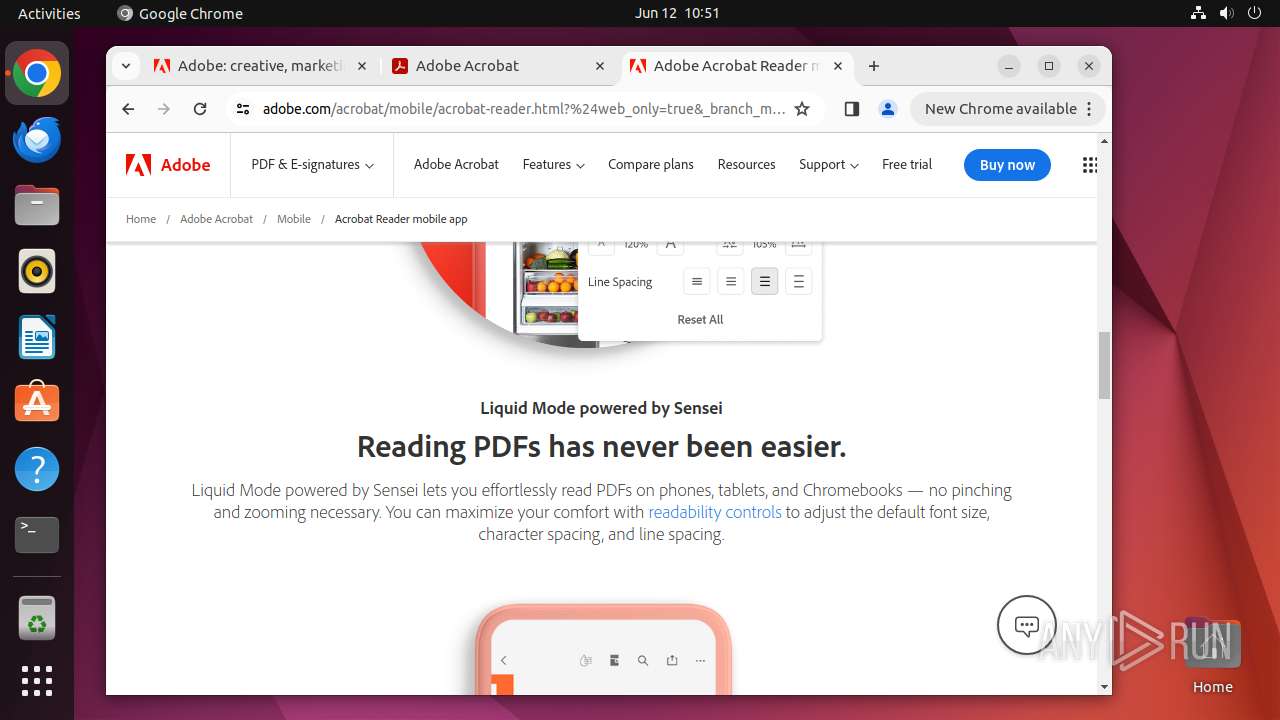Image resolution: width=1280 pixels, height=720 pixels.
Task: Open Files manager from the dock
Action: [x=37, y=206]
